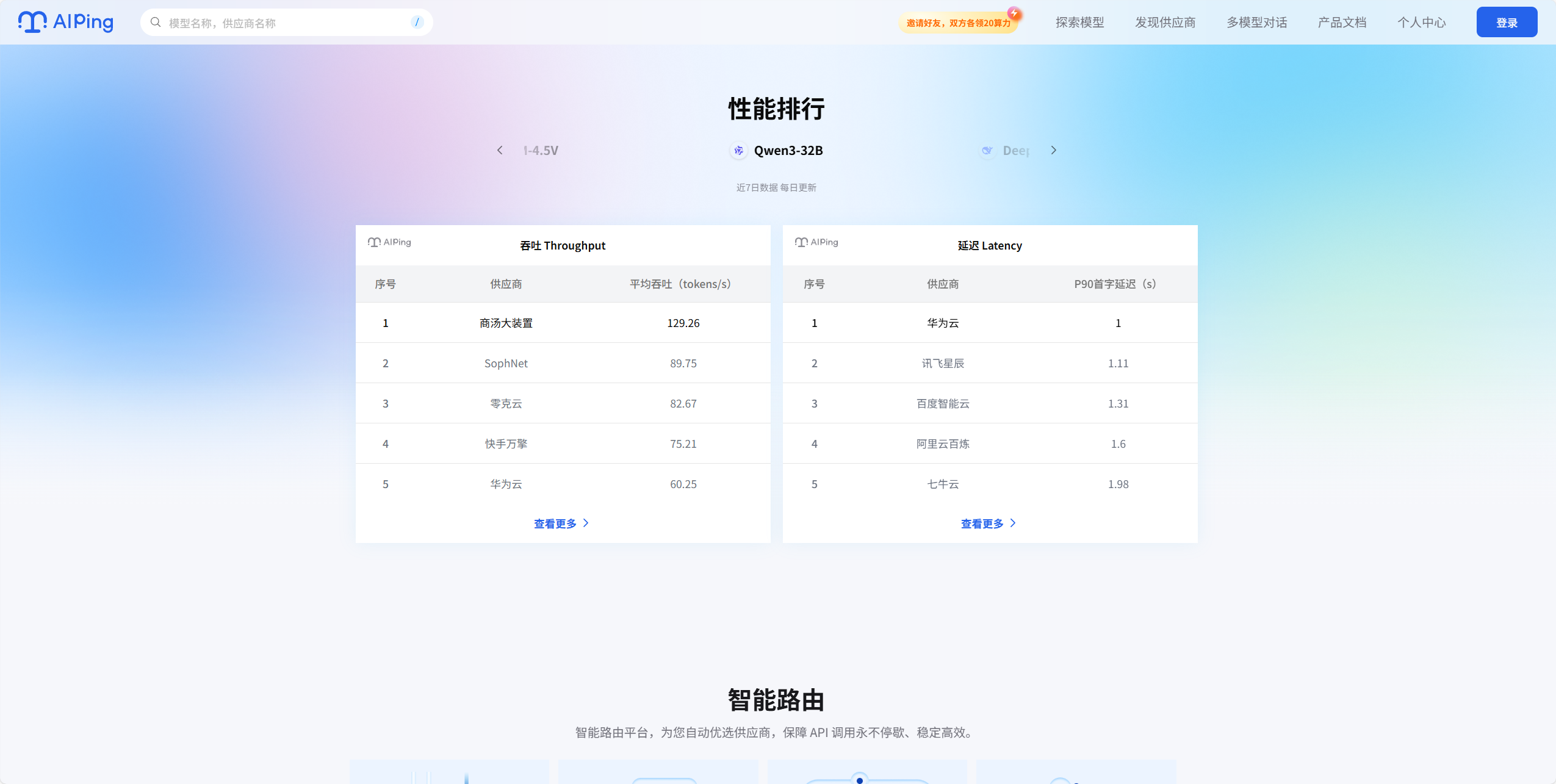1556x784 pixels.
Task: Expand Throughput list via 查看更多 arrow
Action: 586,523
